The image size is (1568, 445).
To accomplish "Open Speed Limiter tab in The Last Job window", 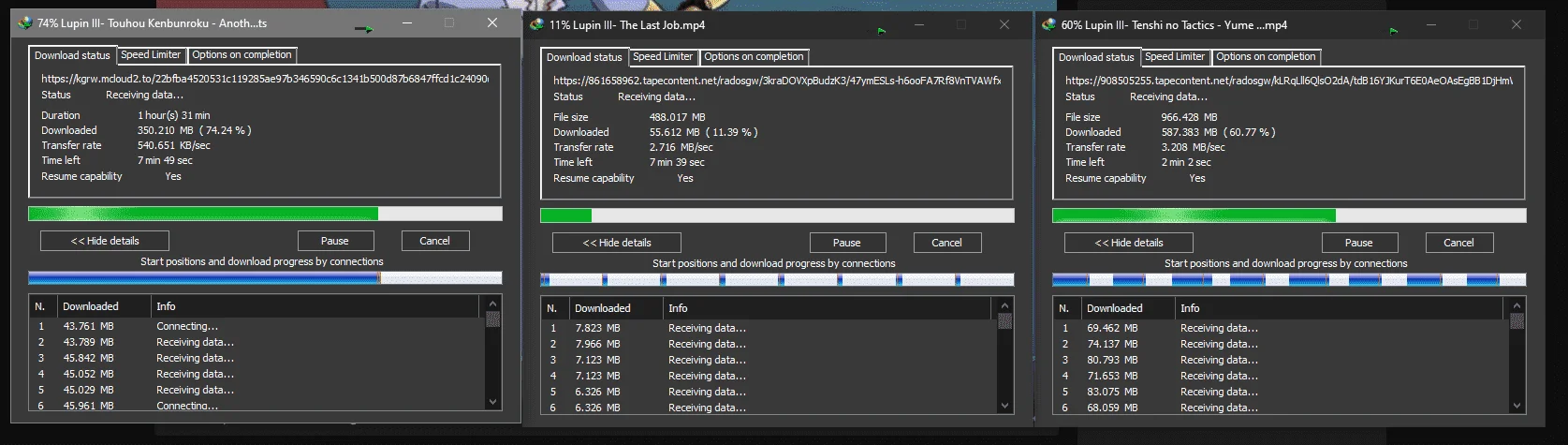I will click(x=663, y=57).
